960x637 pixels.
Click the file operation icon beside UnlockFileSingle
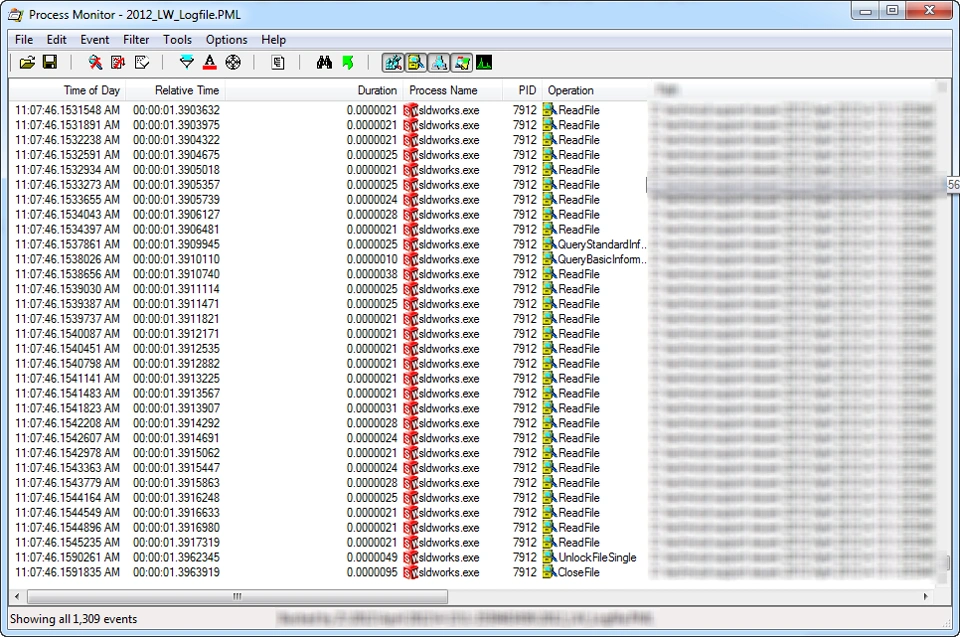coord(550,557)
